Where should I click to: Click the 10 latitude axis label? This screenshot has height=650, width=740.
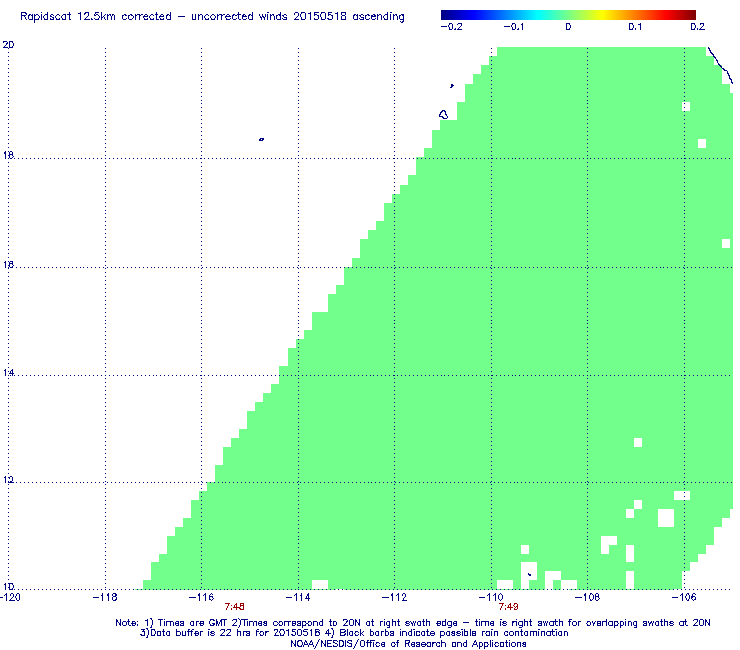tap(8, 586)
